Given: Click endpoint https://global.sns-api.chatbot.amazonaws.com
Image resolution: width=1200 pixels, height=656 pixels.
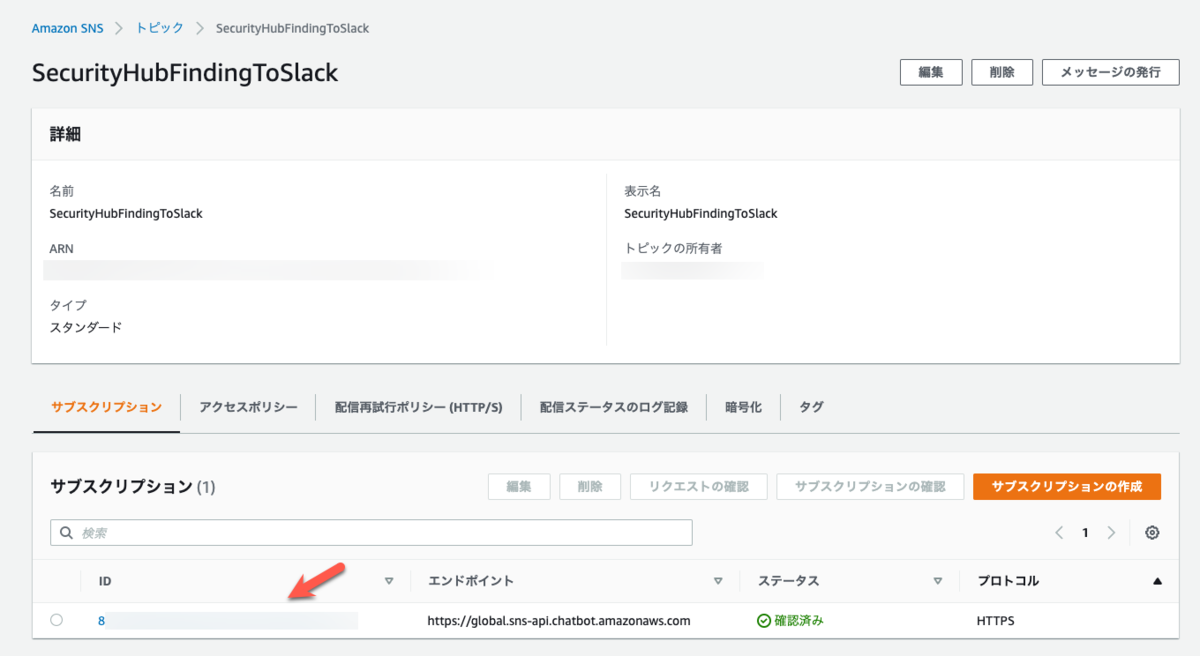Looking at the screenshot, I should point(559,620).
